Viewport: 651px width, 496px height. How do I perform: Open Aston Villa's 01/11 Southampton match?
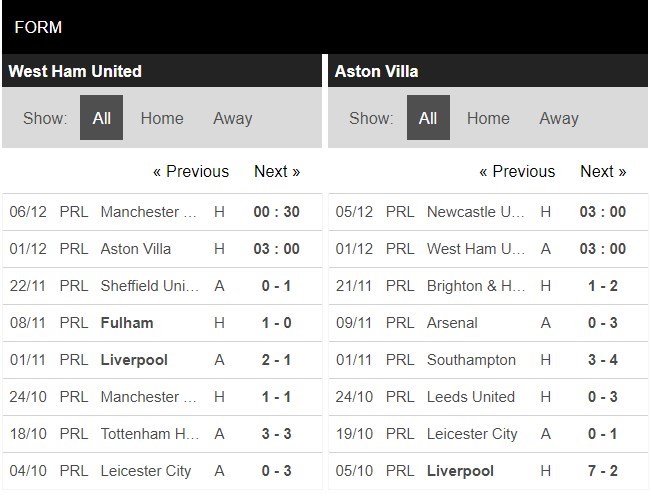471,360
